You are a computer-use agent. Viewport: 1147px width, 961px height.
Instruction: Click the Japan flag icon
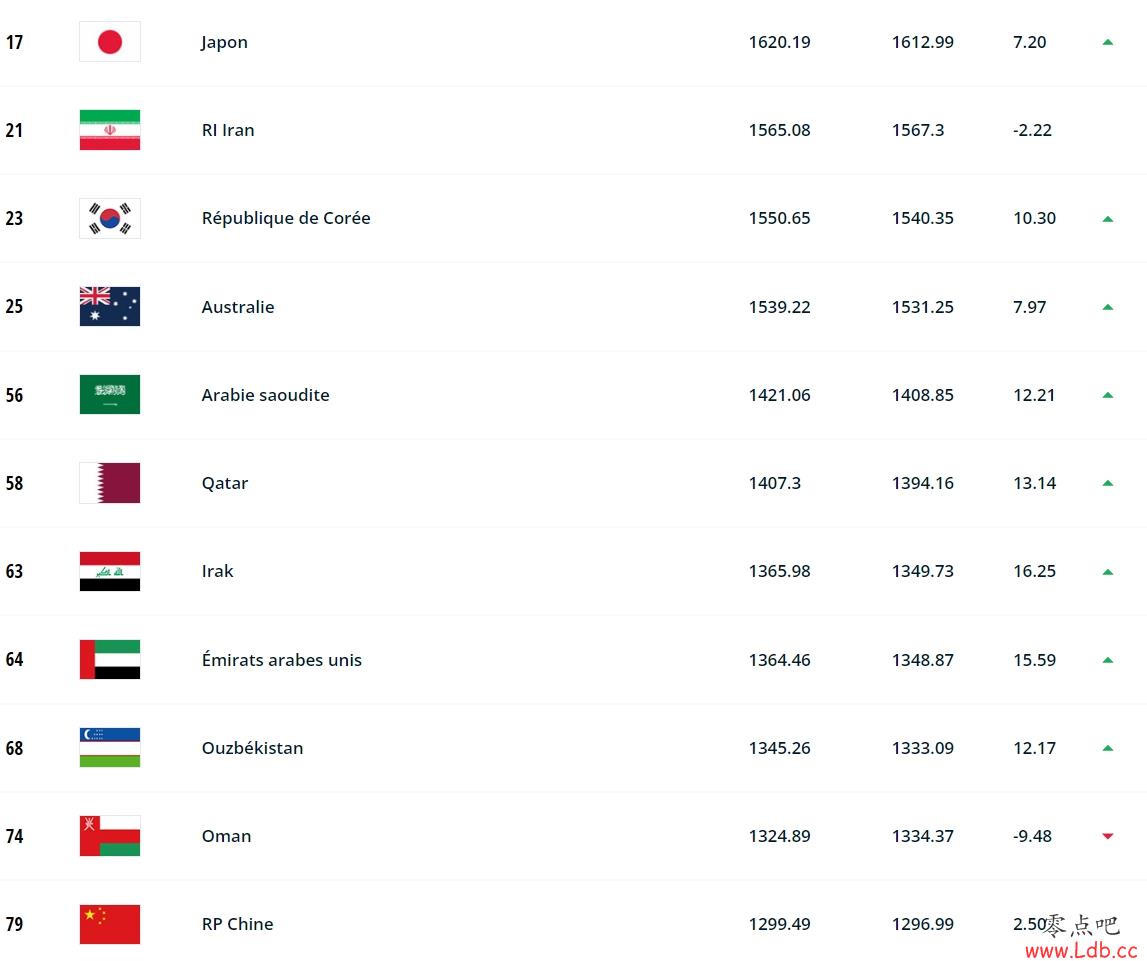point(110,42)
